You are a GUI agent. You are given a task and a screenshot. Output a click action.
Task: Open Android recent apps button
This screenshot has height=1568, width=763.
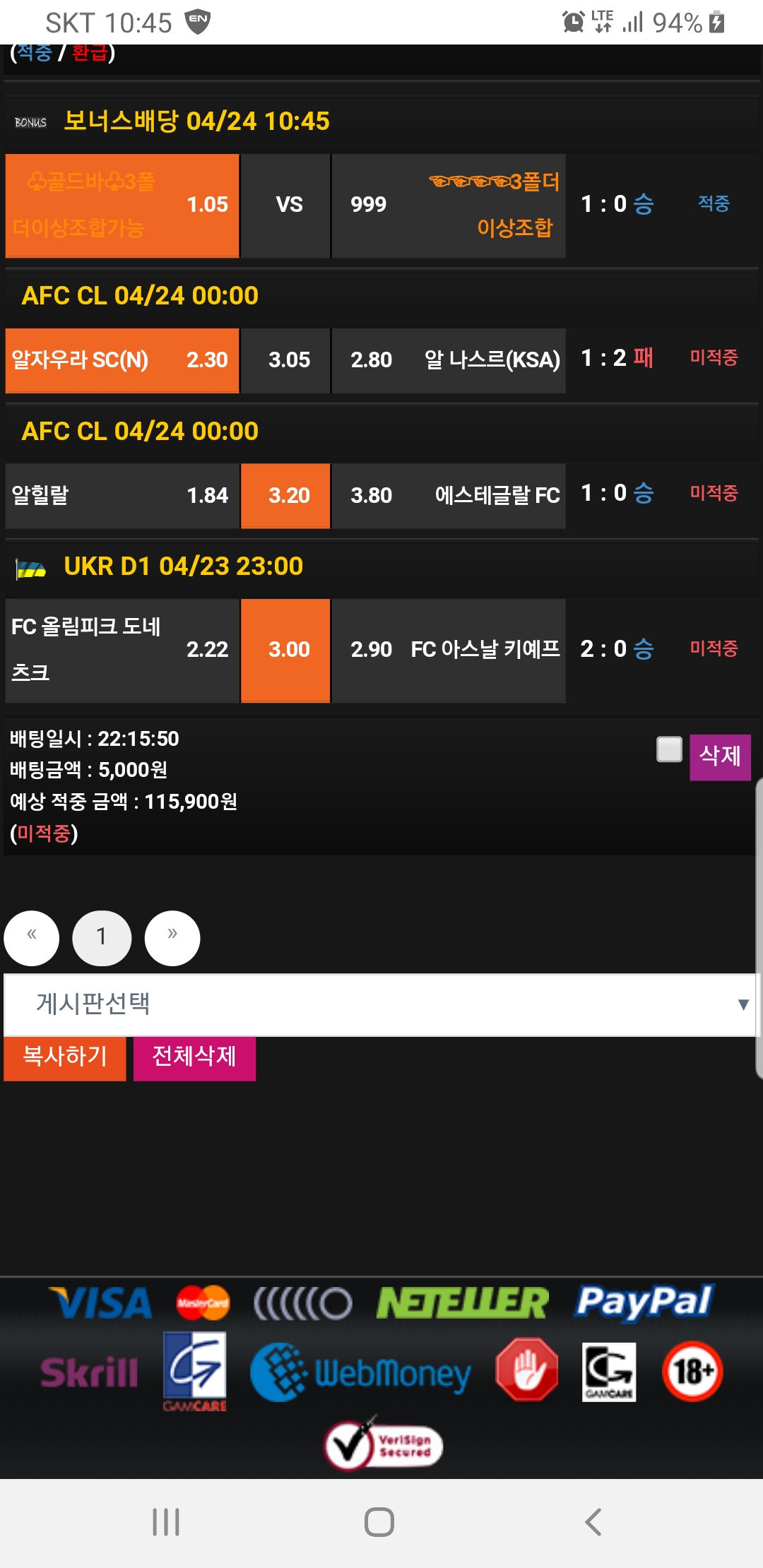pyautogui.click(x=166, y=1522)
